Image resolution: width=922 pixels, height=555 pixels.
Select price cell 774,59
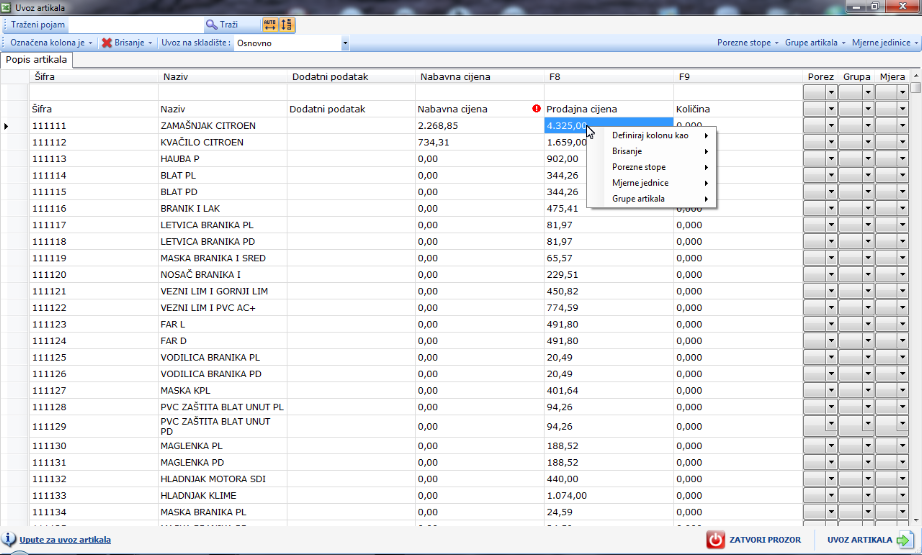[x=609, y=307]
